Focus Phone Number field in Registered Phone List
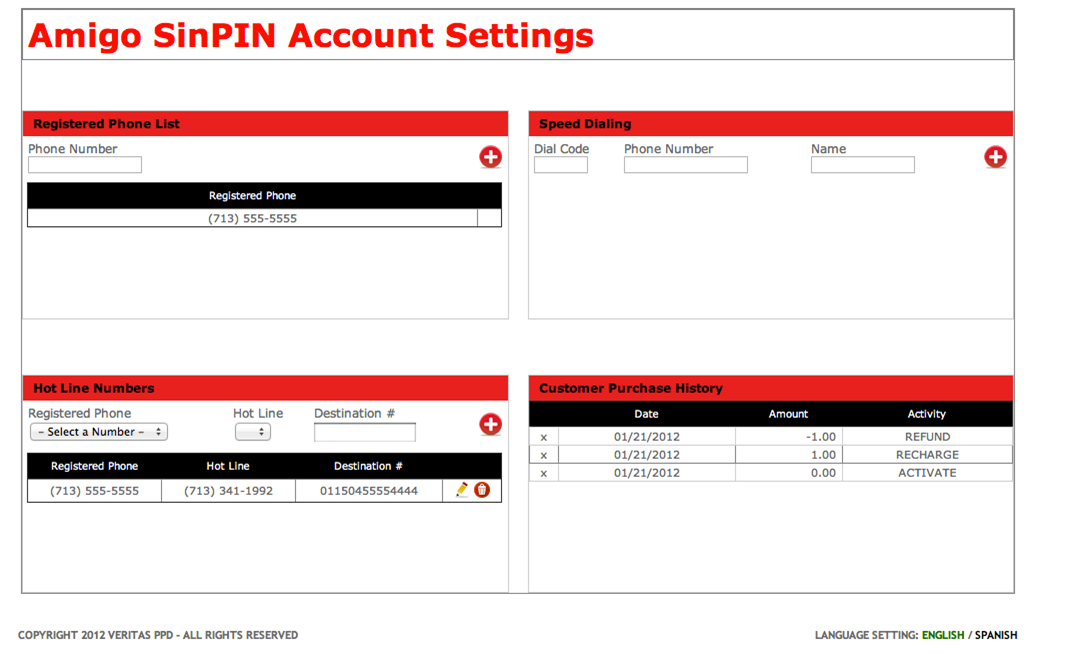This screenshot has height=660, width=1070. [x=85, y=164]
